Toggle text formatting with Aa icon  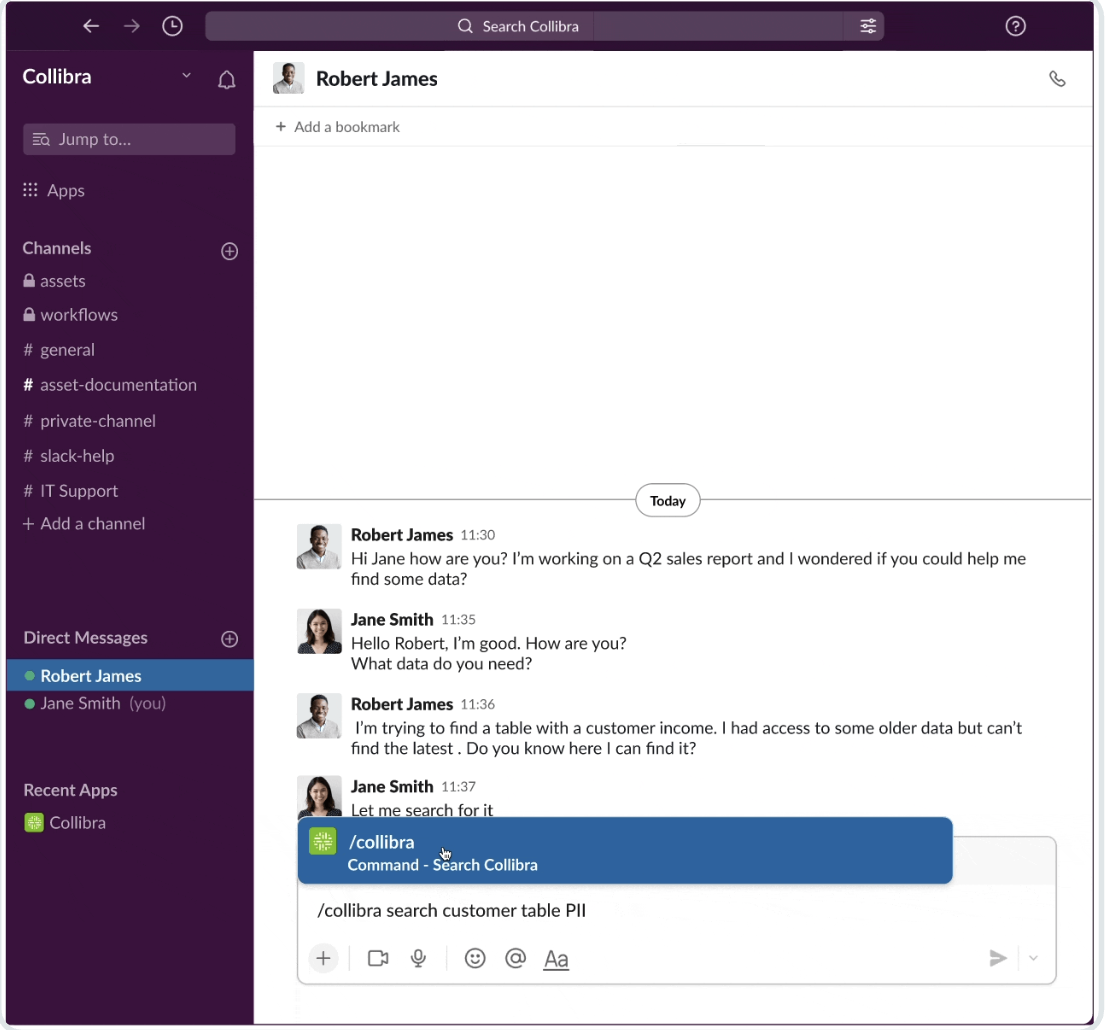[556, 959]
